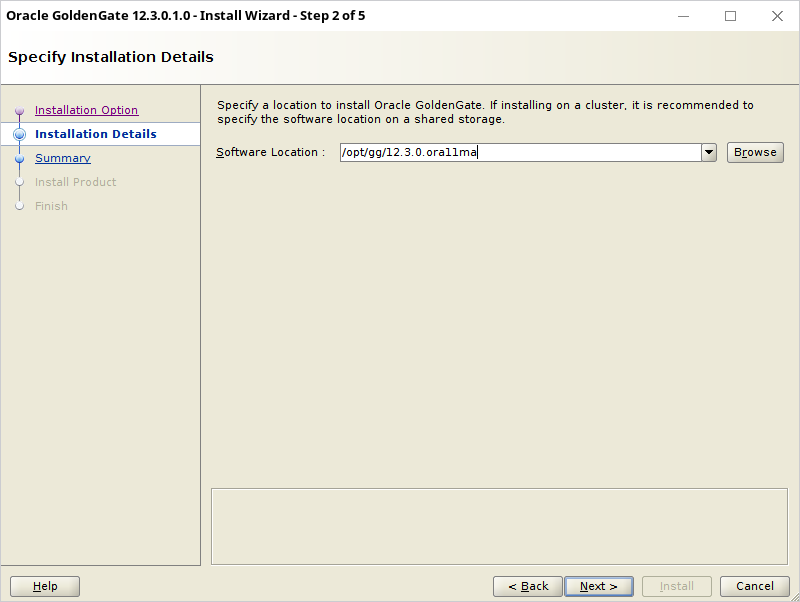Click the Installation Details step bullet icon
This screenshot has height=602, width=800.
coord(19,134)
